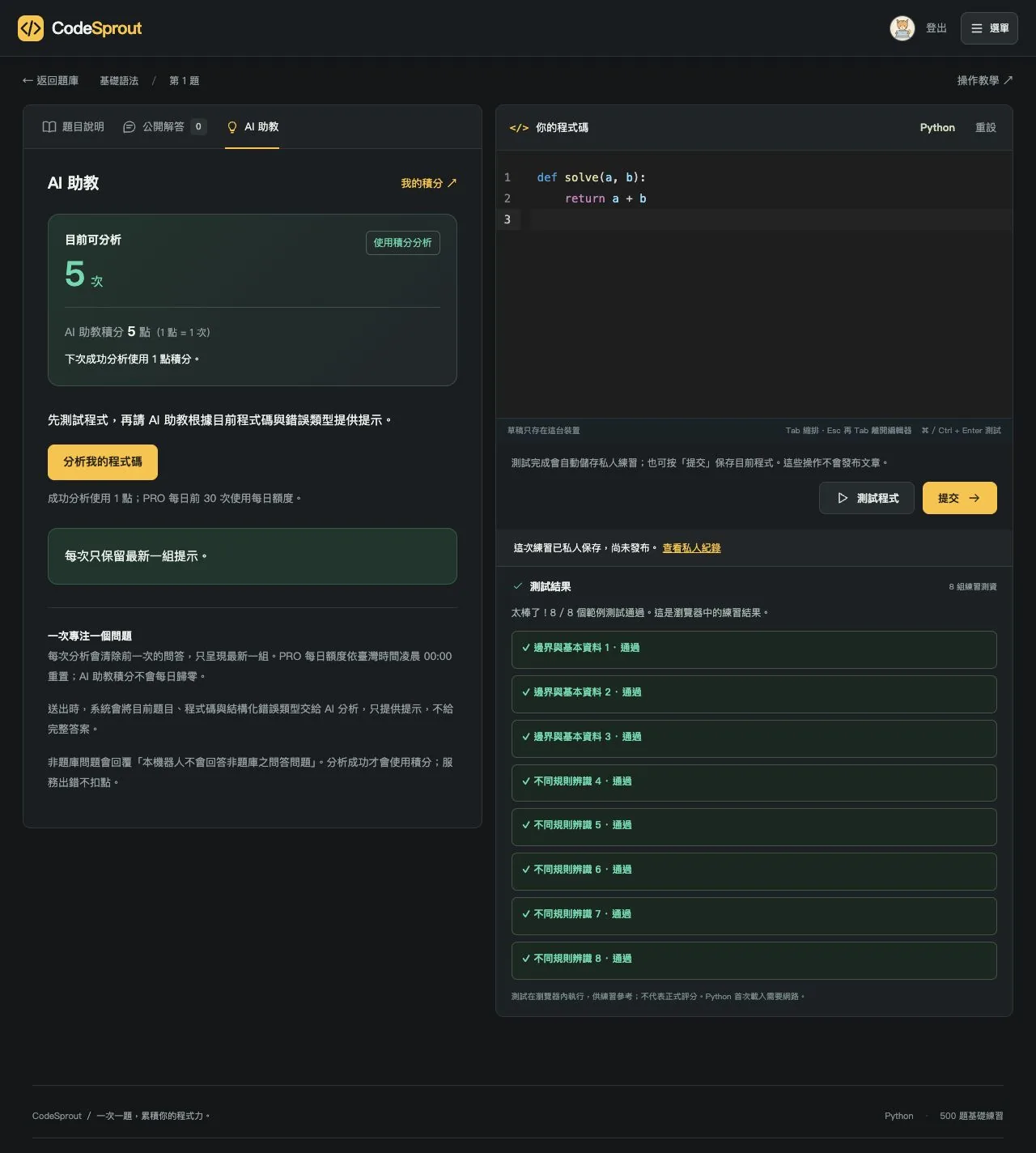Select the 邊界與基本資料 2・通過 result row
The height and width of the screenshot is (1153, 1036).
pyautogui.click(x=754, y=694)
